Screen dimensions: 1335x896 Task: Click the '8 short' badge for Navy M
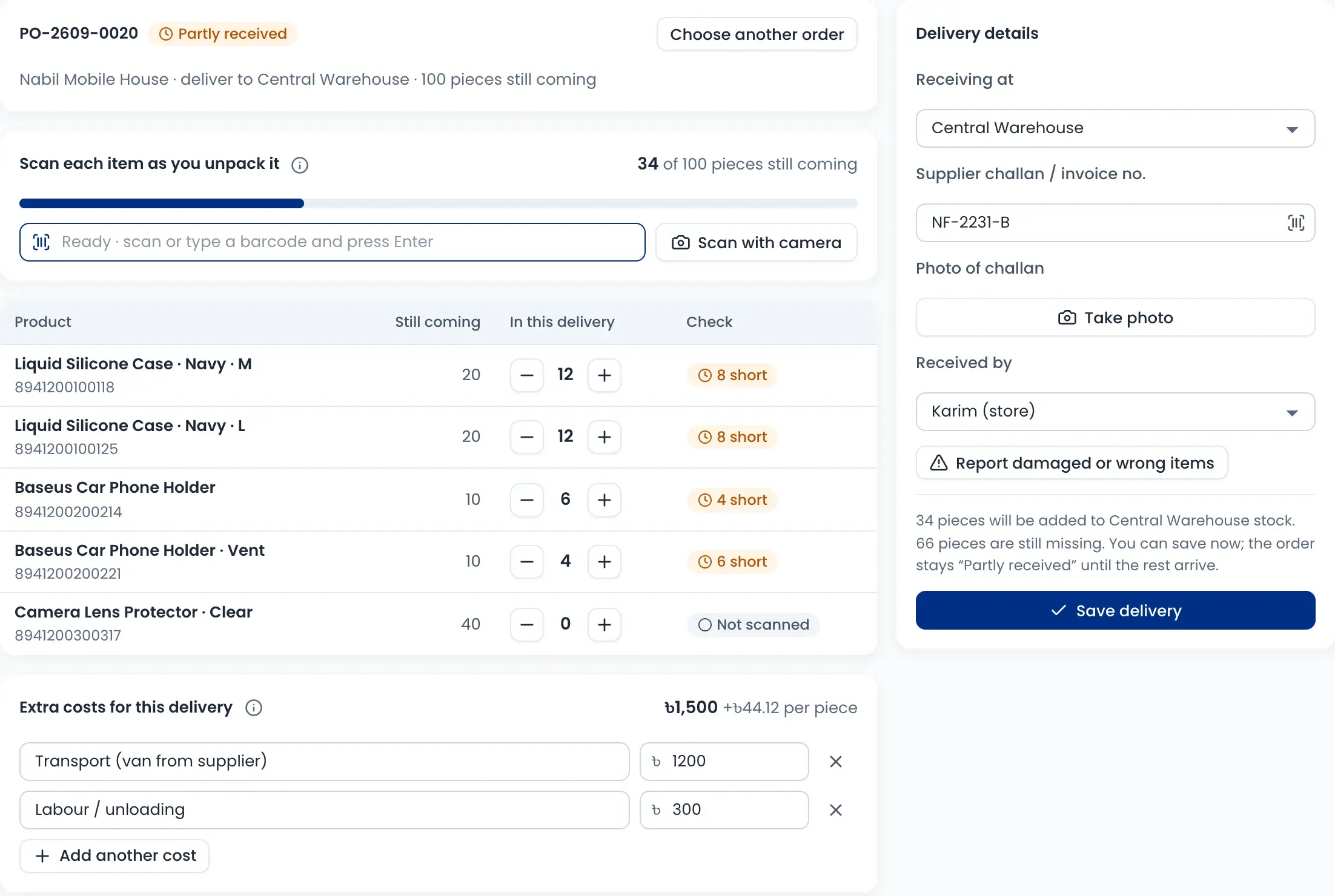click(x=732, y=375)
